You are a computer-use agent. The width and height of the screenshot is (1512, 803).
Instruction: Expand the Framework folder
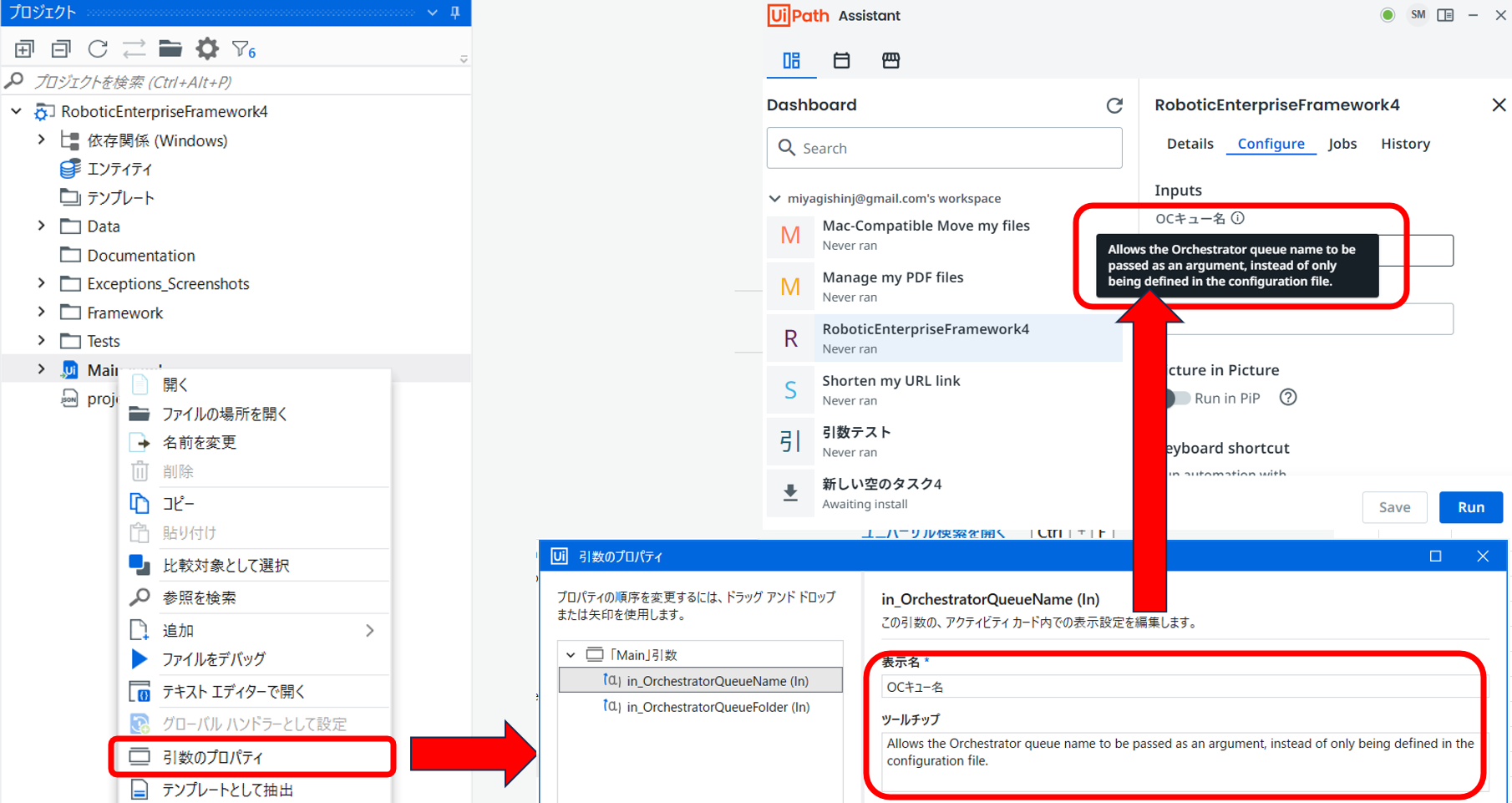(x=42, y=313)
